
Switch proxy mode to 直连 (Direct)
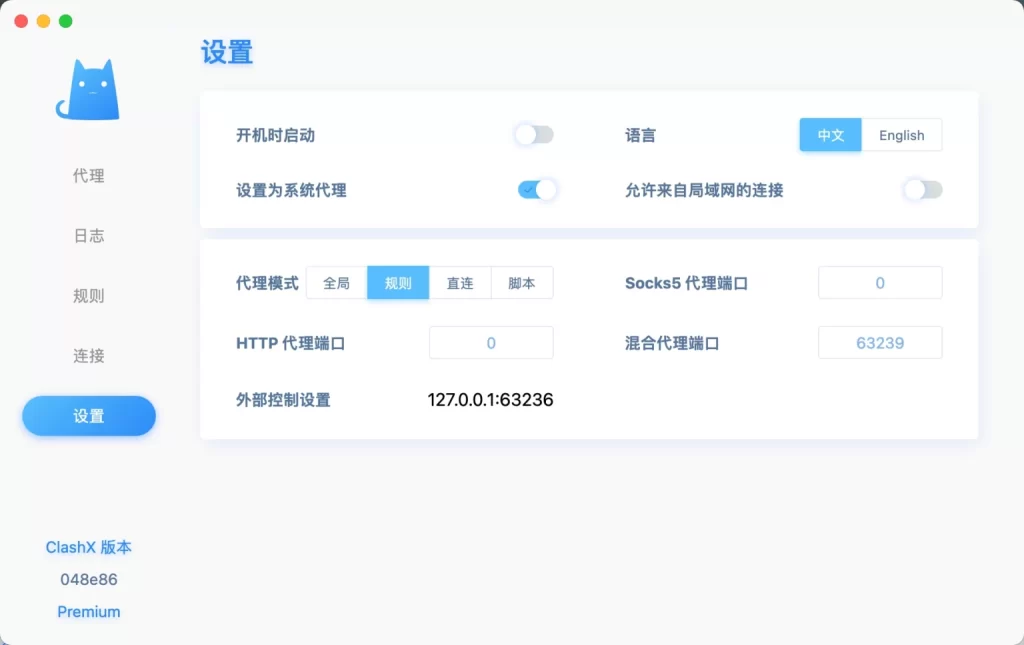point(460,282)
